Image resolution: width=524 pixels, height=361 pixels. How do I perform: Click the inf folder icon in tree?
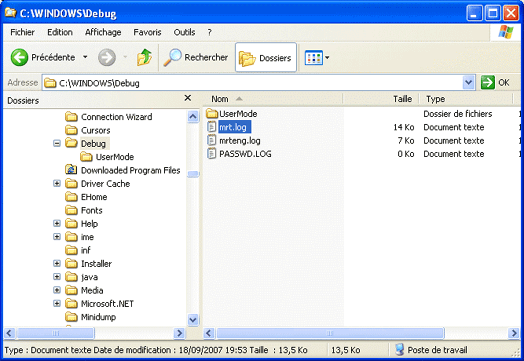tap(71, 250)
